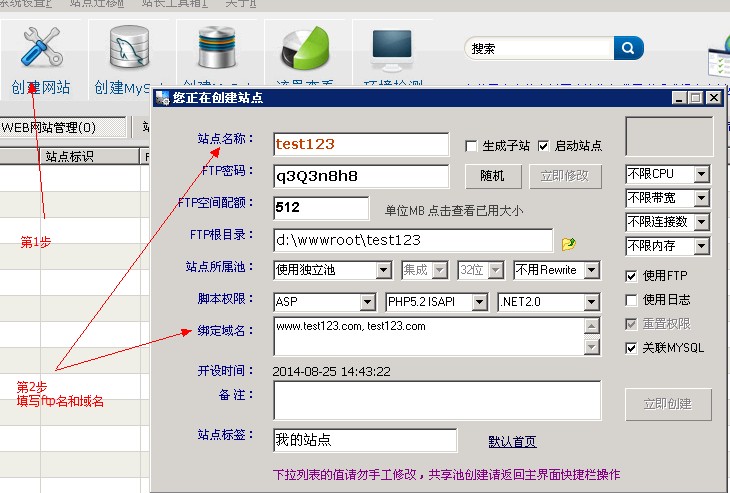Image resolution: width=730 pixels, height=493 pixels.
Task: Uncheck the 关联MYSQL checkbox
Action: 631,348
